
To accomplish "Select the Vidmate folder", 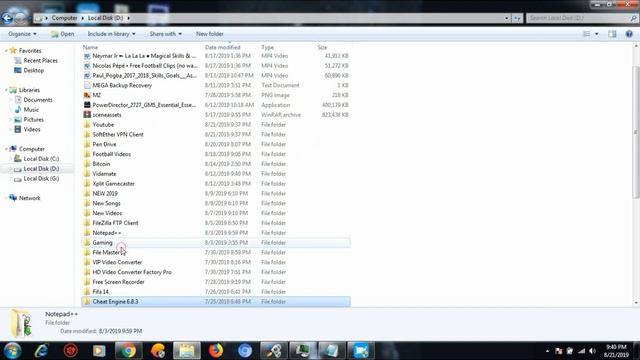I will pos(104,173).
